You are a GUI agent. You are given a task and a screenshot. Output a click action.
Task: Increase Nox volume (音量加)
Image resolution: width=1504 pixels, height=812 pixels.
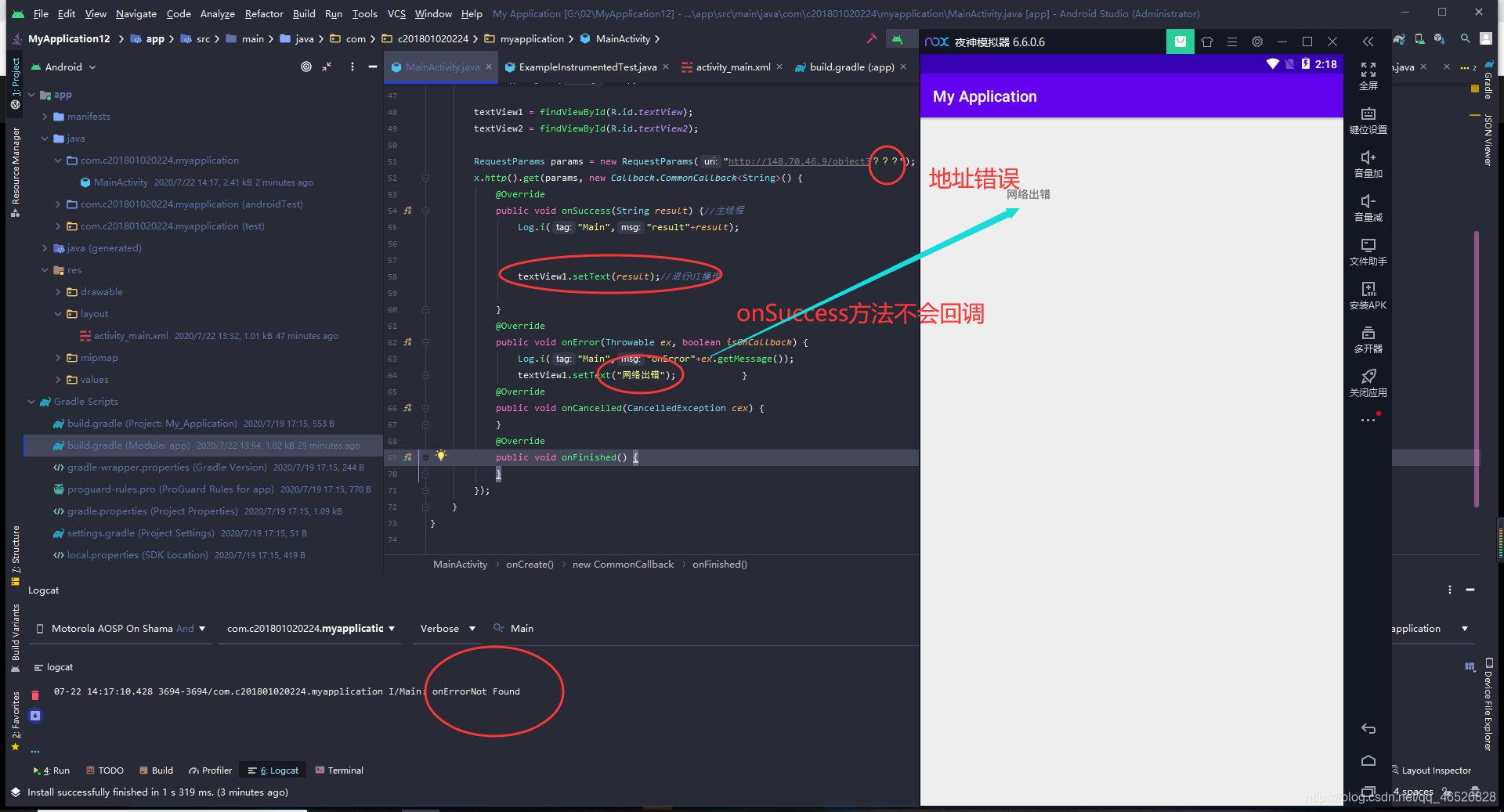point(1368,157)
